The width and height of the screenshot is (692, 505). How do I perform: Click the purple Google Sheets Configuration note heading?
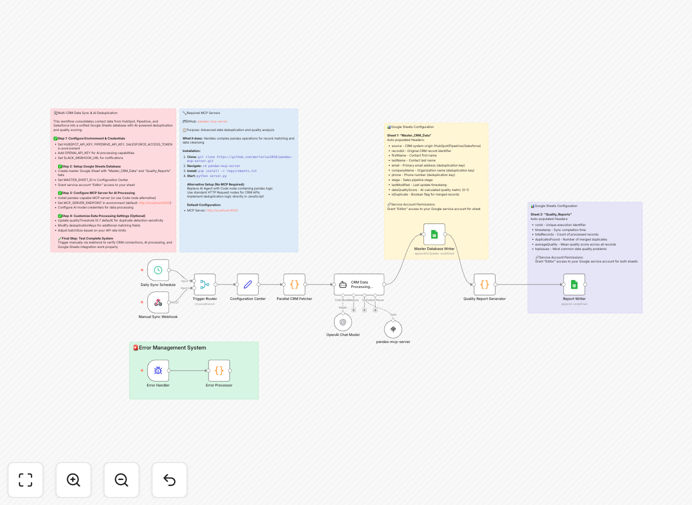(x=556, y=206)
